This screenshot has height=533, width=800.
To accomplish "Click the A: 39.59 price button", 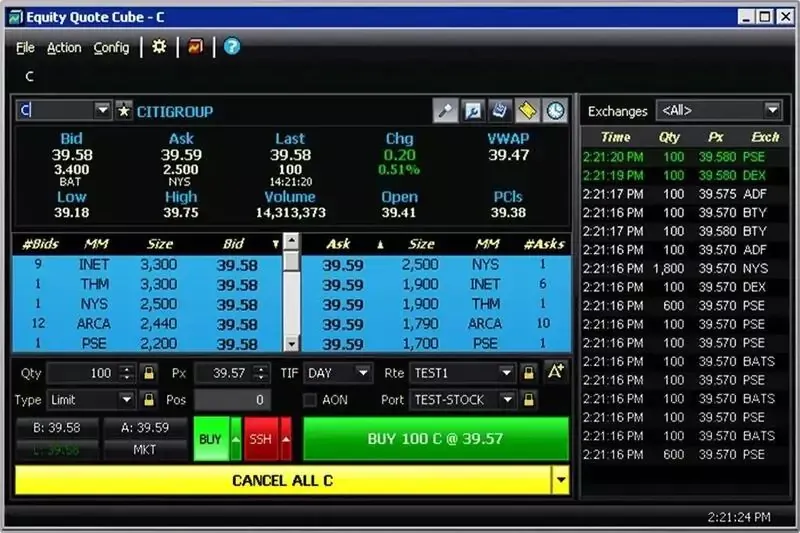I will coord(145,427).
